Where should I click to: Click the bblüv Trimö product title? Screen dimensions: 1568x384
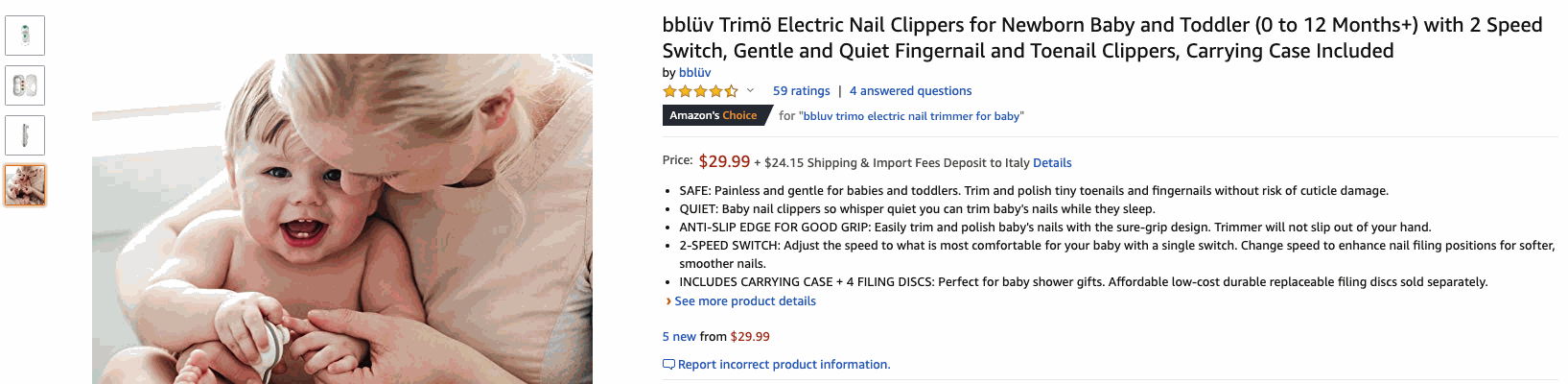[x=1103, y=38]
